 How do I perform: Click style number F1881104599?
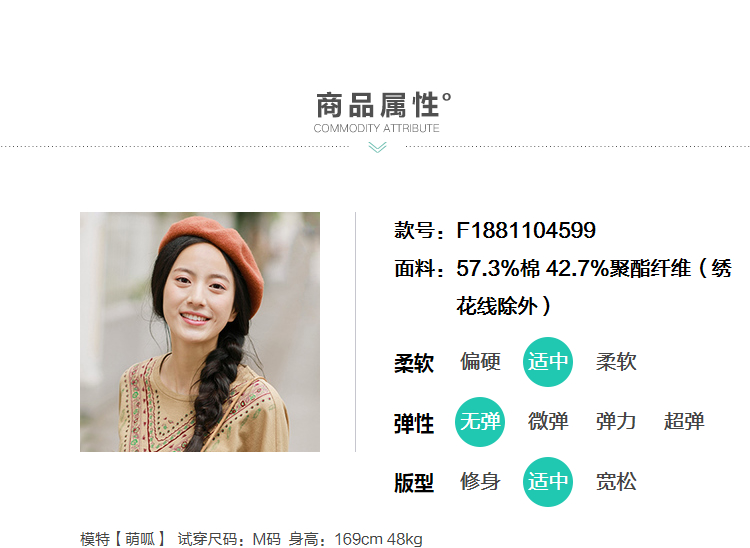526,230
